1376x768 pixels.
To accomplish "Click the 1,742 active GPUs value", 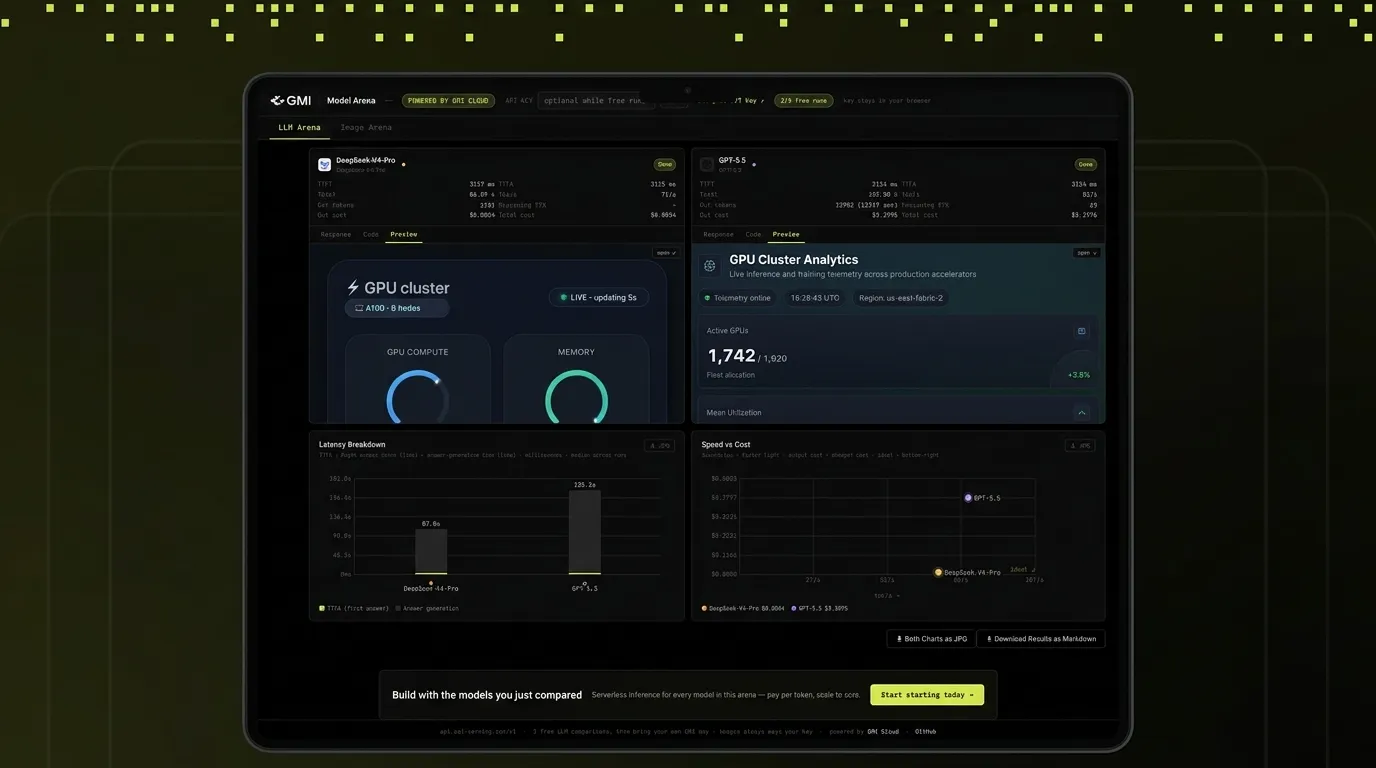I will 731,356.
